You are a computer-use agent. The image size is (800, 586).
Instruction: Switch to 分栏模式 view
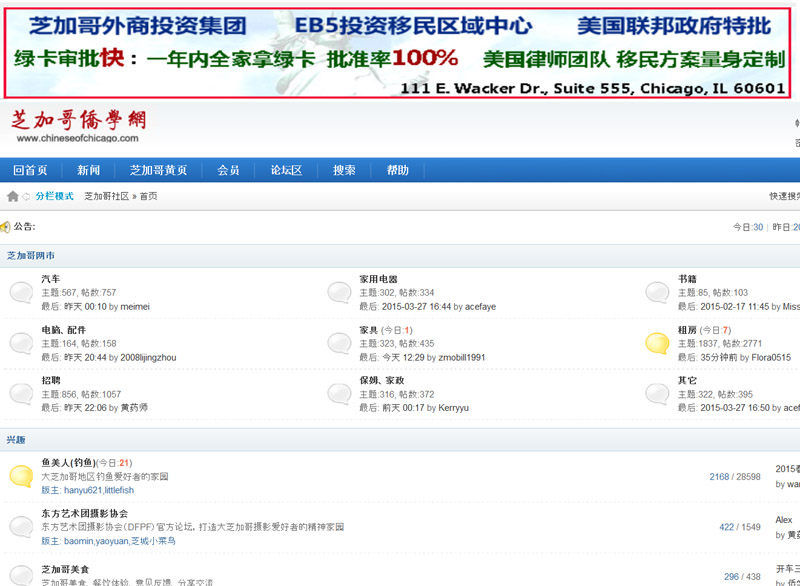click(55, 197)
